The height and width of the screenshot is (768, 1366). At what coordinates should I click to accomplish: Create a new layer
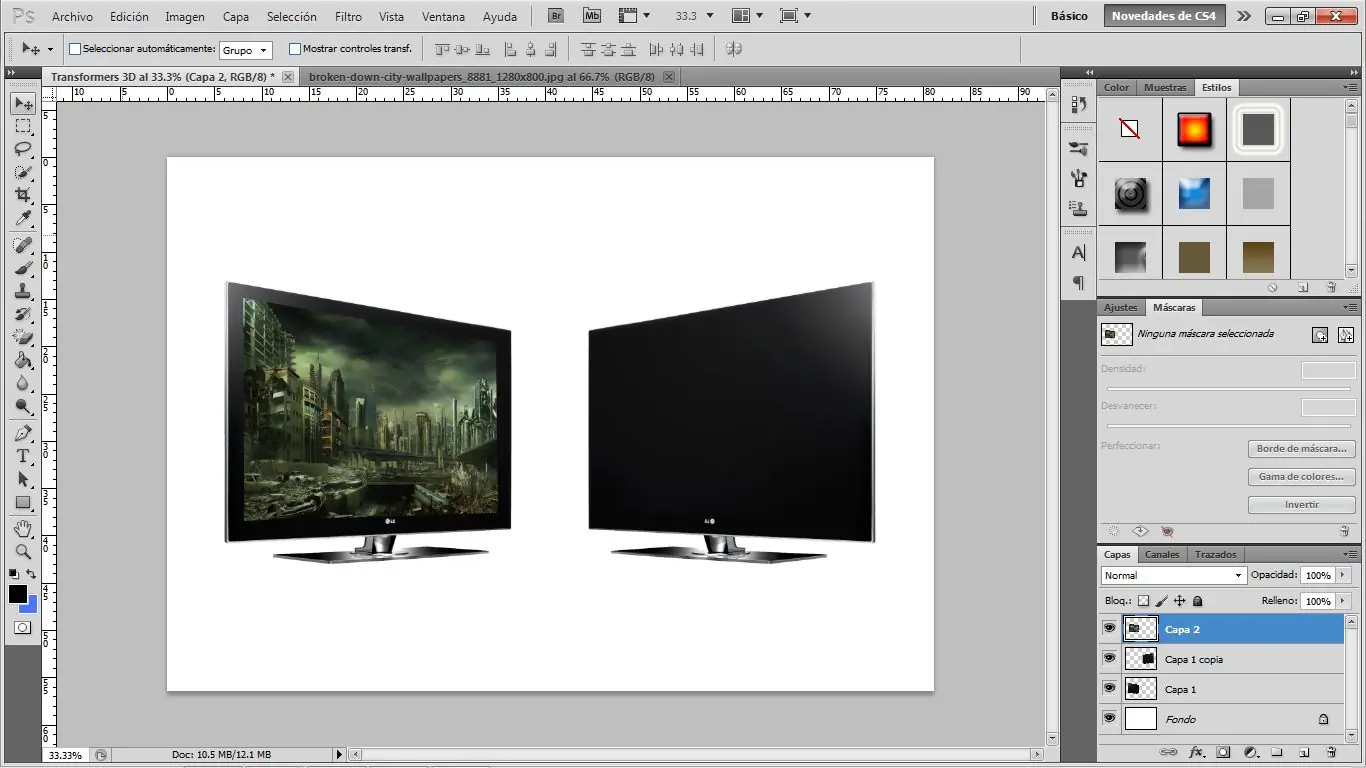click(x=1304, y=752)
